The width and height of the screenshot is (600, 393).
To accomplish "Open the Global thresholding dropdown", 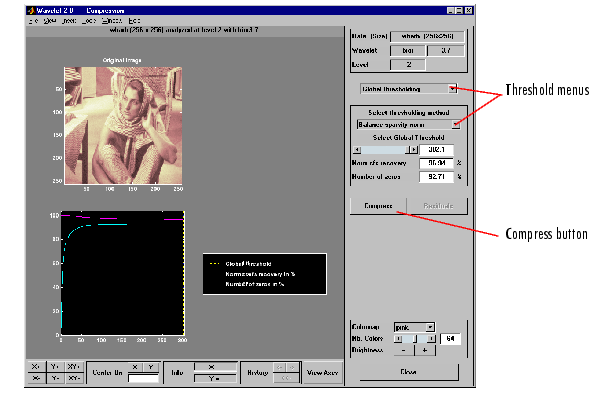I will (408, 89).
